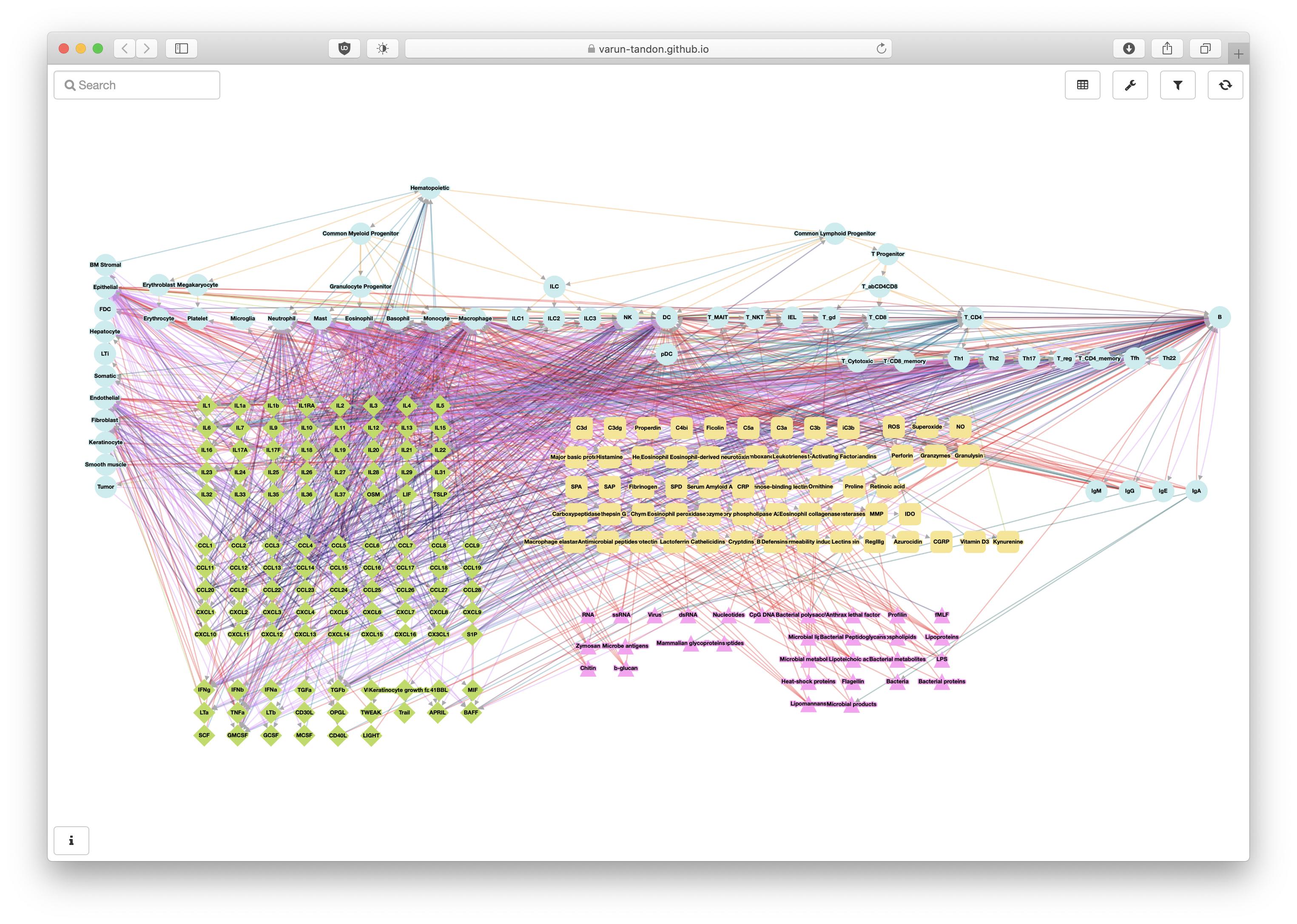Open the wrench settings tool
This screenshot has width=1297, height=924.
pos(1130,85)
